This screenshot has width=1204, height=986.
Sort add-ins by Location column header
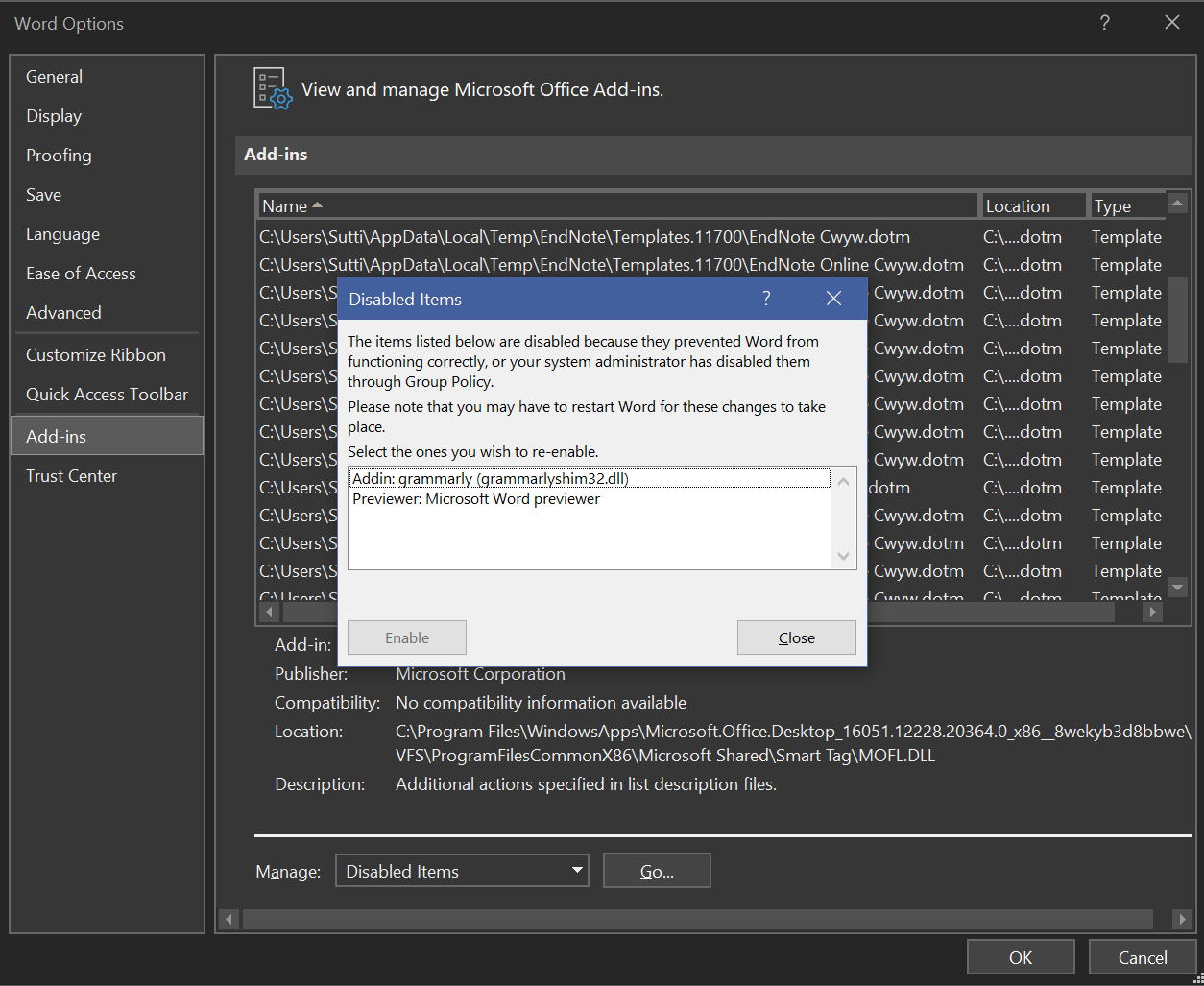[1034, 205]
